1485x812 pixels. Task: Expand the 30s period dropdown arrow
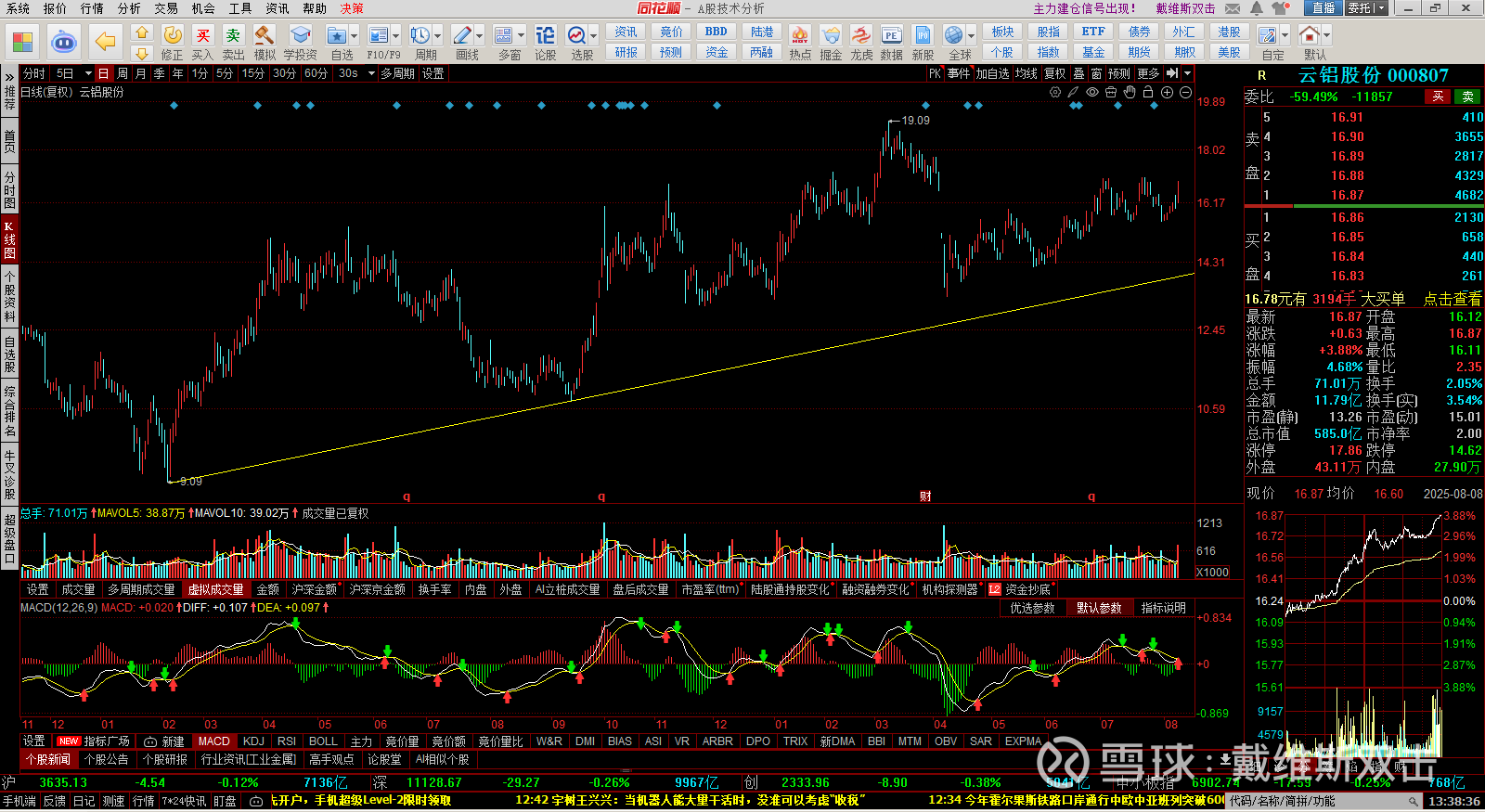371,73
